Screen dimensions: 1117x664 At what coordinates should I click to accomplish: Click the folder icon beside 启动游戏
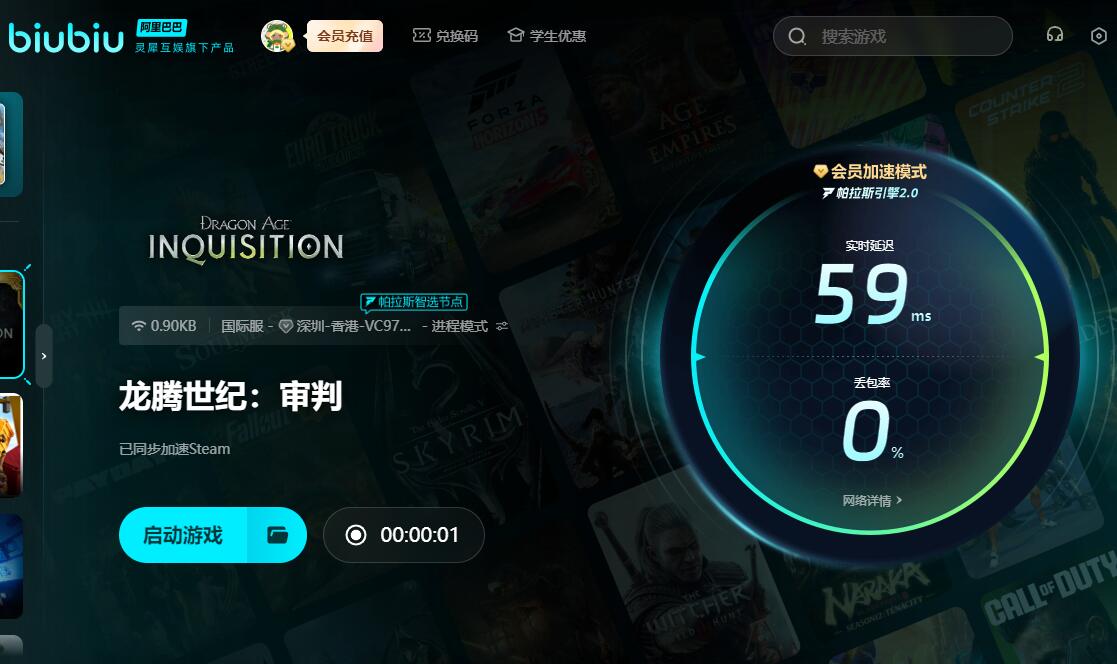tap(277, 535)
